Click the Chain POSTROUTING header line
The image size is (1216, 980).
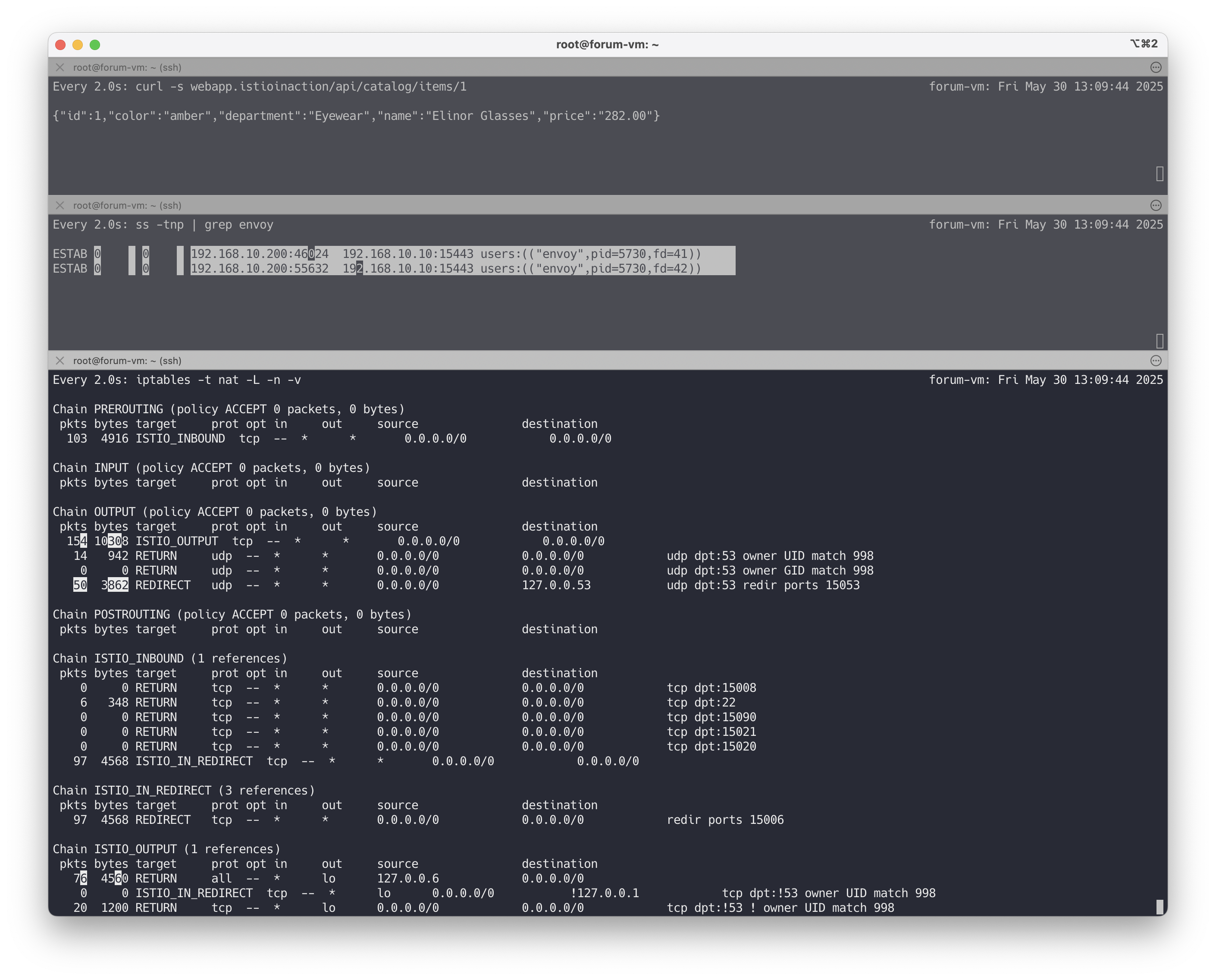tap(232, 615)
